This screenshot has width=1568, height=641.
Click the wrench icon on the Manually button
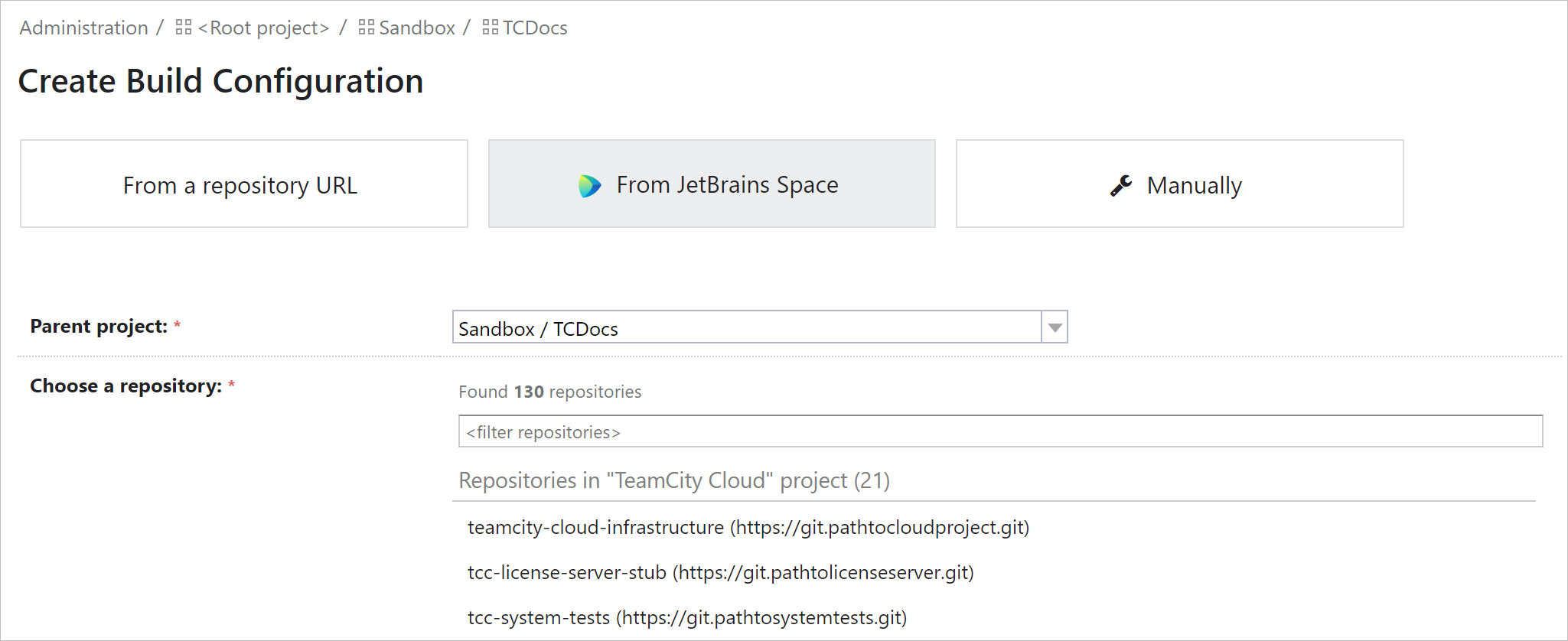(x=1119, y=184)
